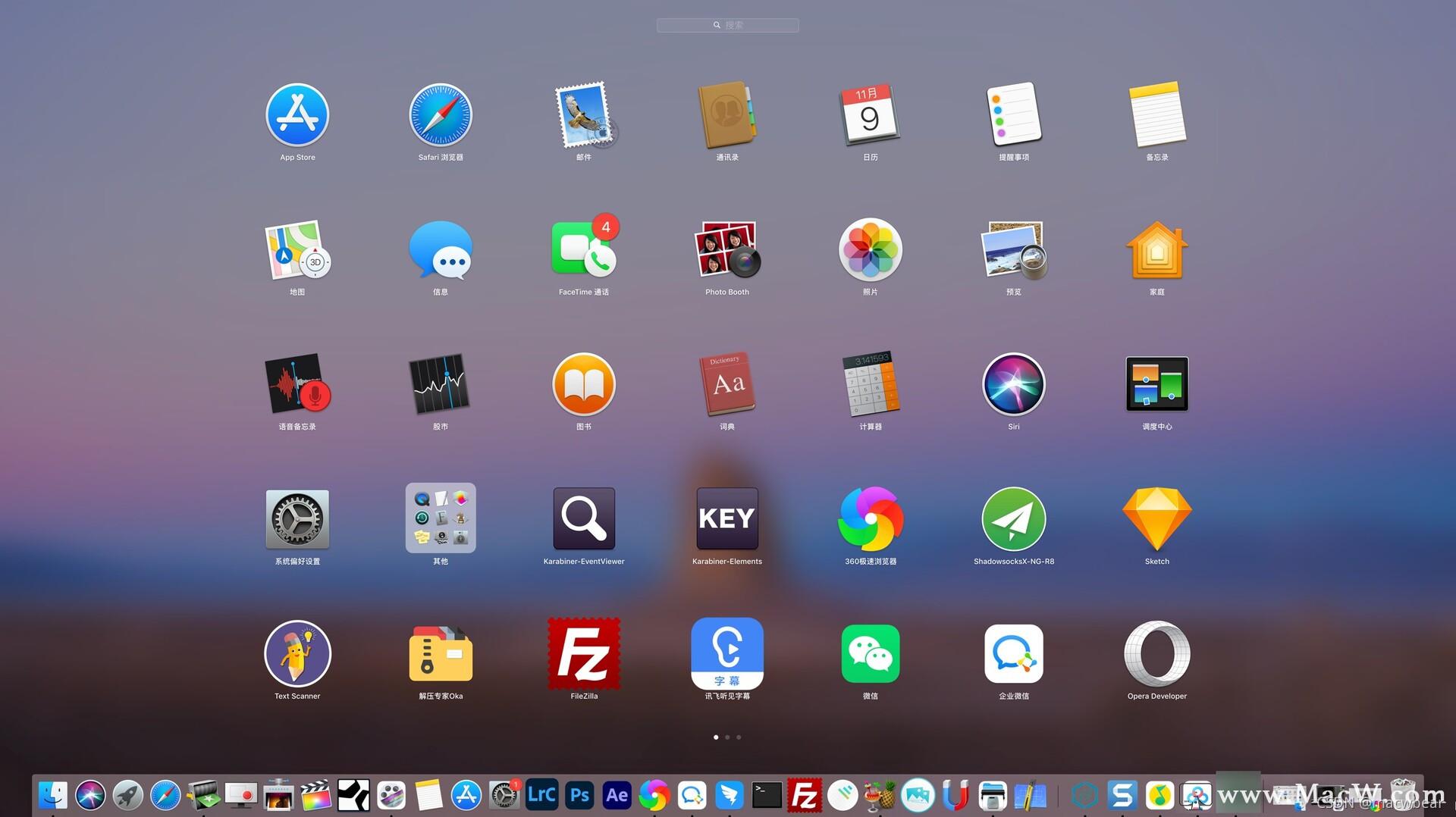Launch 讯飞听见字幕
Screen dimensions: 1456x817
pos(727,653)
